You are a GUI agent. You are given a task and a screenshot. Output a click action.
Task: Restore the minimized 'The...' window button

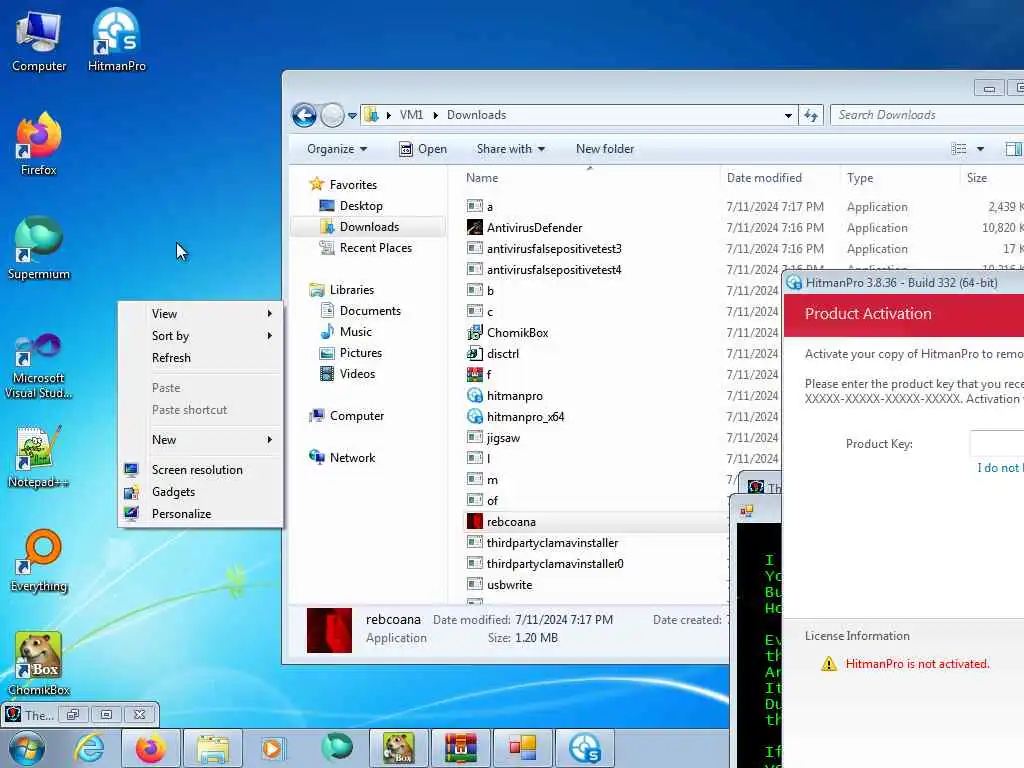click(72, 714)
